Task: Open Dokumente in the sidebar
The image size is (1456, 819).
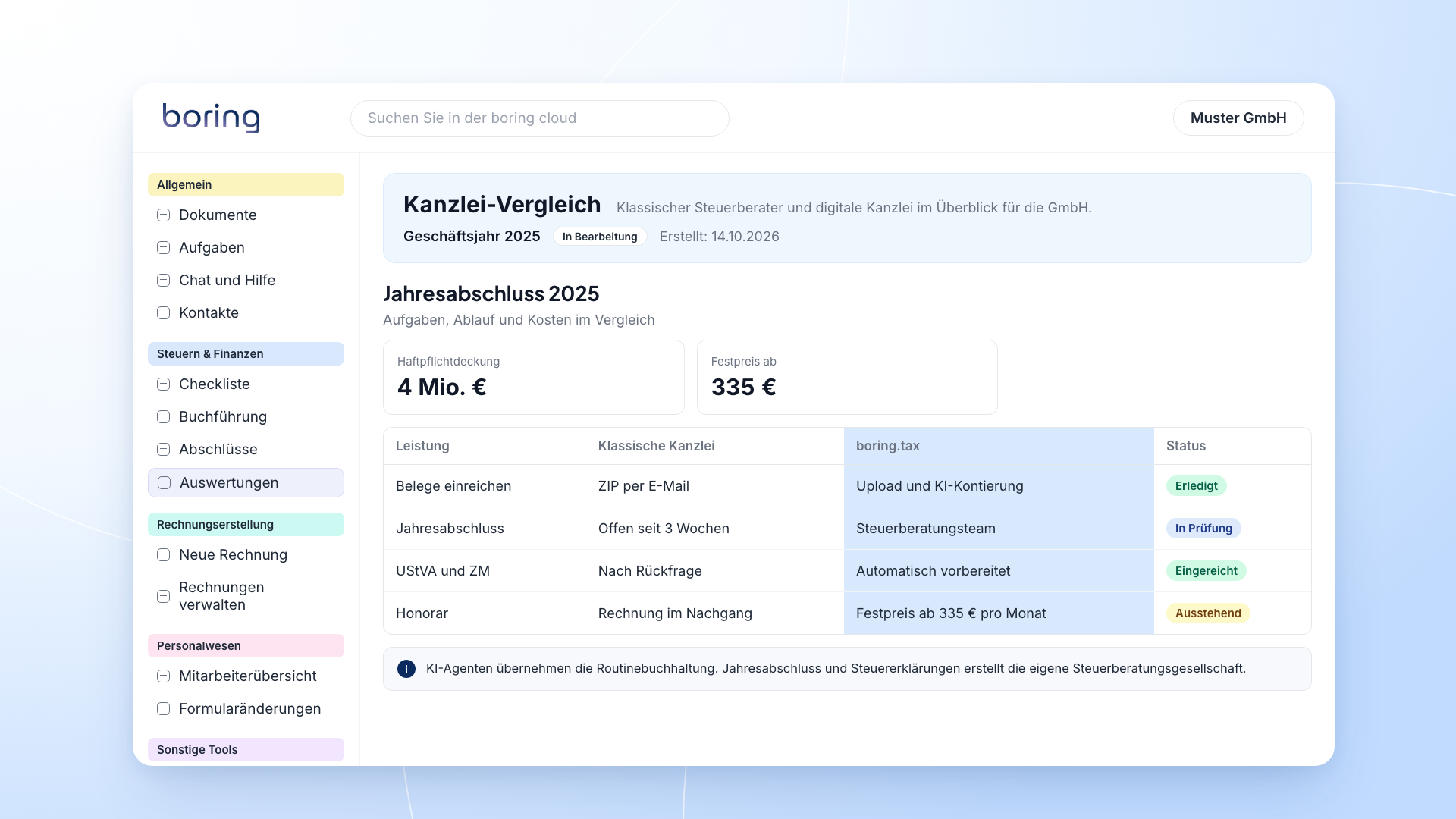Action: (246, 215)
